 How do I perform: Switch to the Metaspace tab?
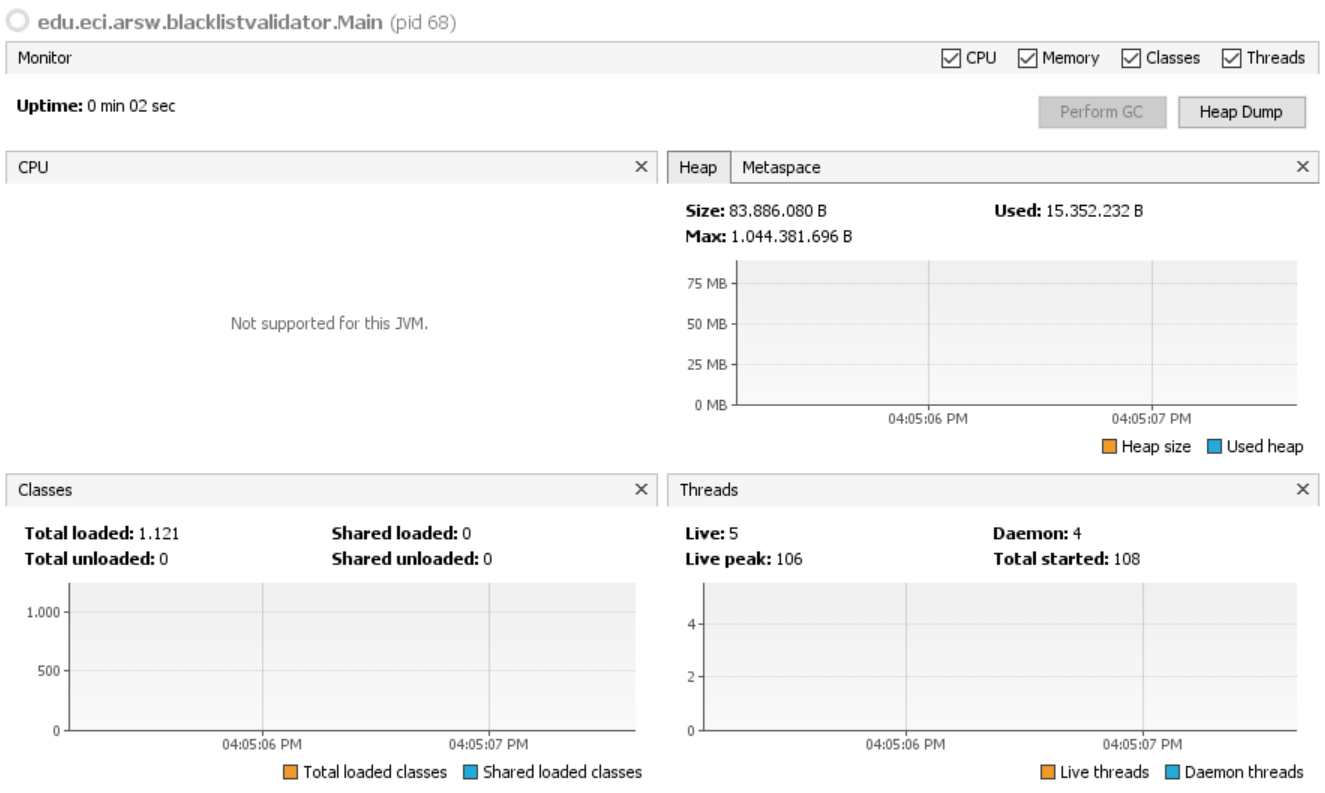(x=781, y=168)
